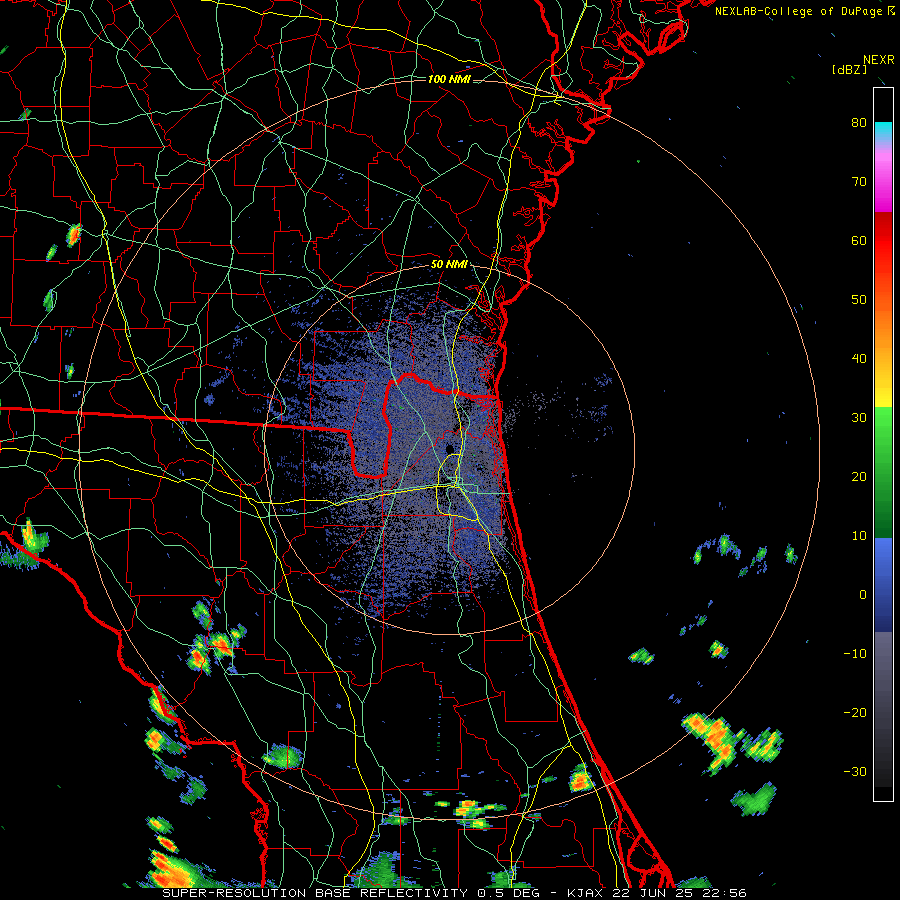Click the Super-Resolution Base Reflectivity caption
This screenshot has height=900, width=900.
[x=315, y=893]
